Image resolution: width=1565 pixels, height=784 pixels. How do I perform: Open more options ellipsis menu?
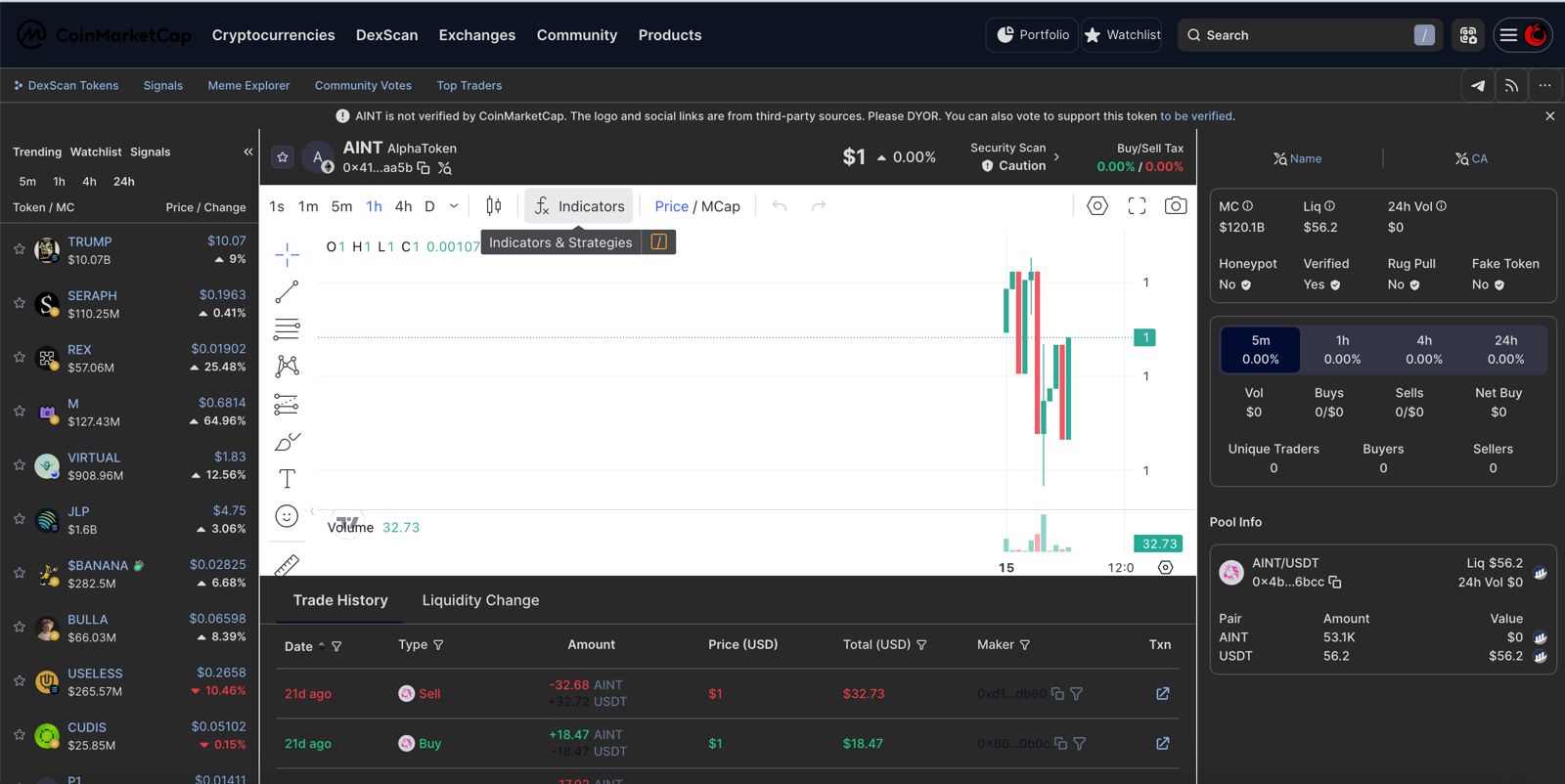(1545, 86)
